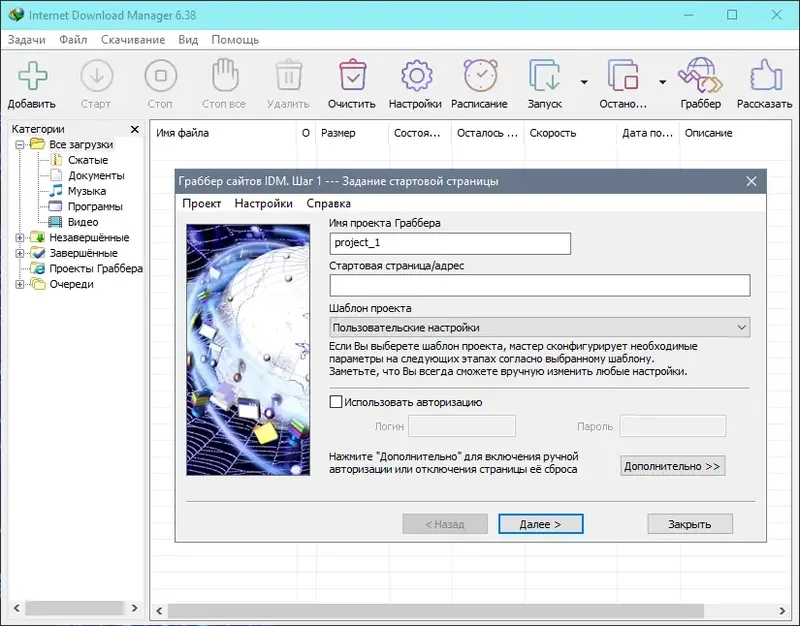Viewport: 800px width, 626px height.
Task: Open IDM Settings (Настройки)
Action: [416, 80]
